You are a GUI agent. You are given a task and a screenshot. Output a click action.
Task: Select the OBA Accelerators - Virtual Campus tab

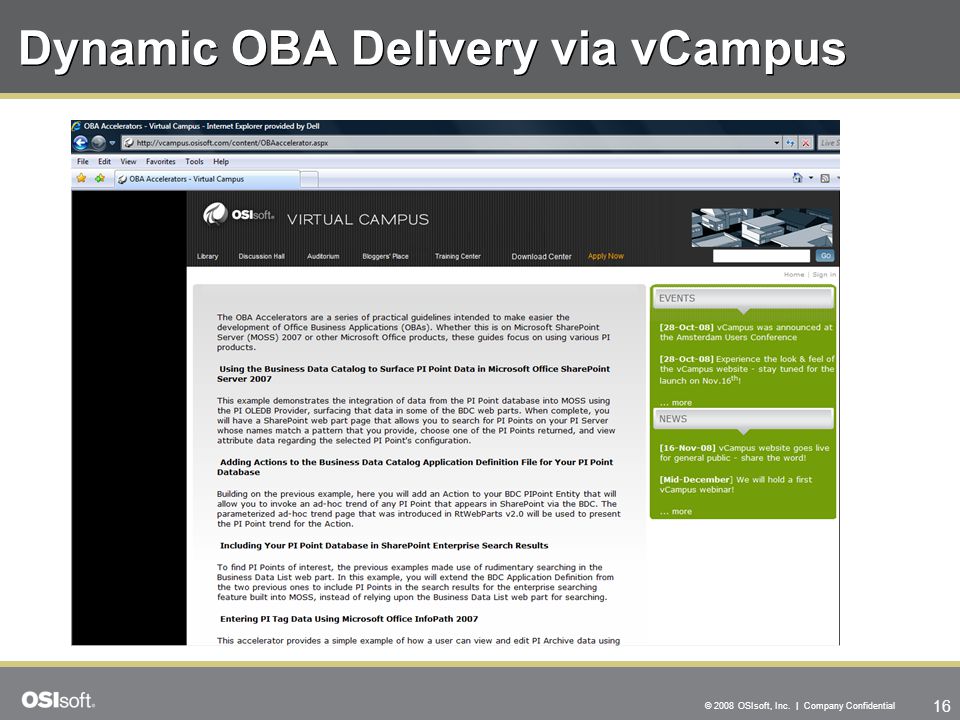(x=207, y=179)
